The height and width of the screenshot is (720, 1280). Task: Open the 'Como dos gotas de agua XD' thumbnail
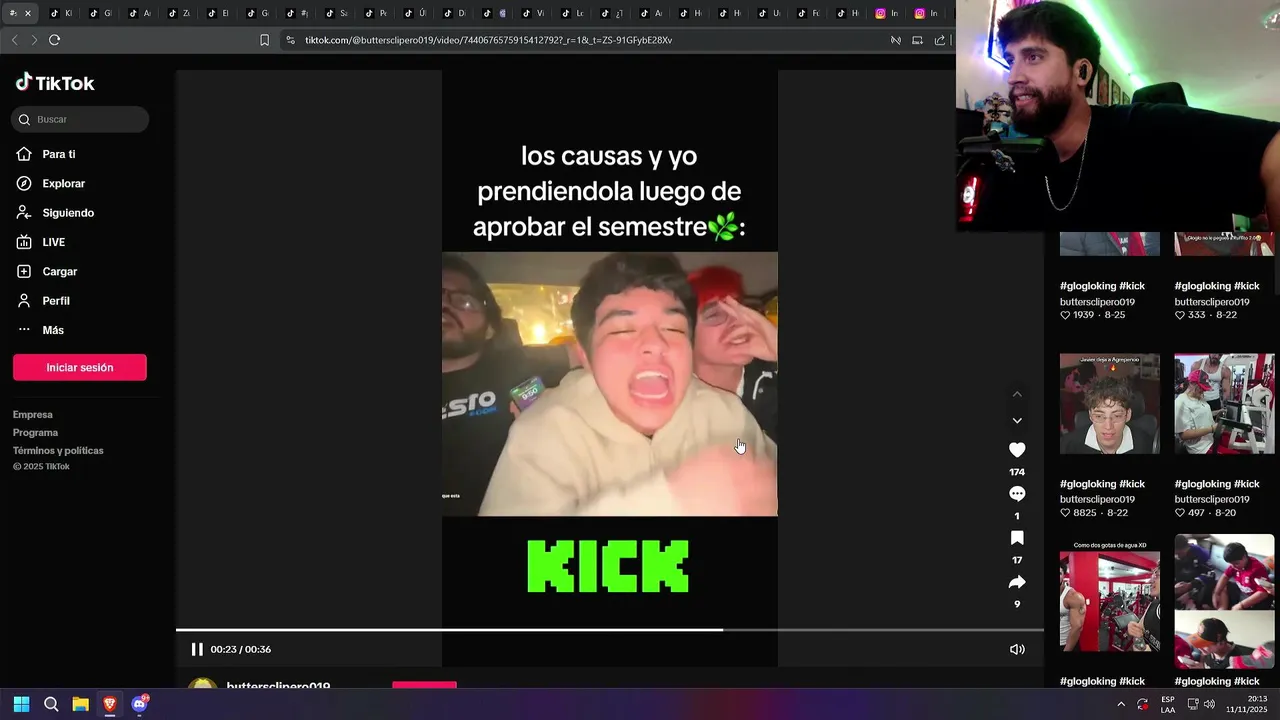1110,601
